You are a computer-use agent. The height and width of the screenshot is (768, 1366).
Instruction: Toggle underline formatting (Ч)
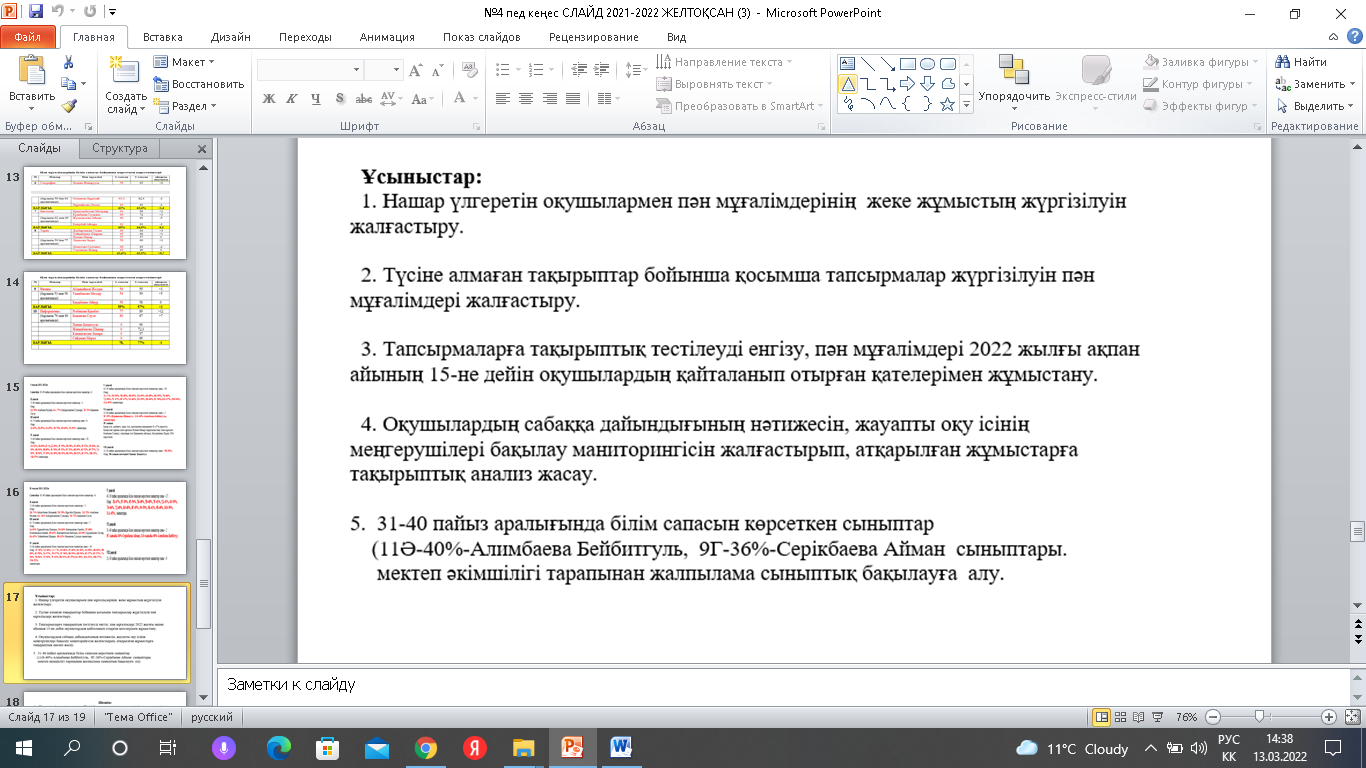pyautogui.click(x=315, y=98)
